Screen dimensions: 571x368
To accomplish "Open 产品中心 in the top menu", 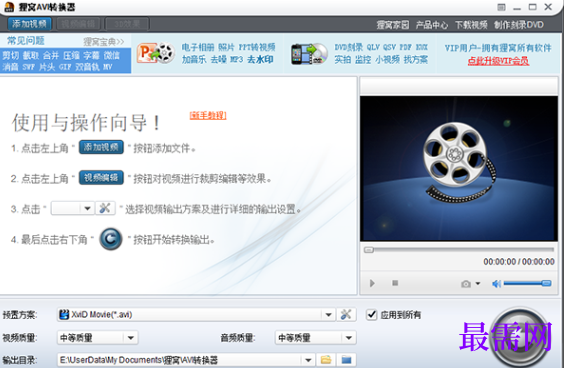I will tap(432, 25).
